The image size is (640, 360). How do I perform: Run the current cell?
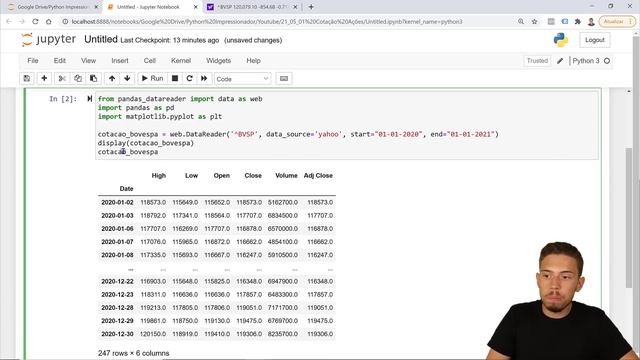click(x=152, y=78)
